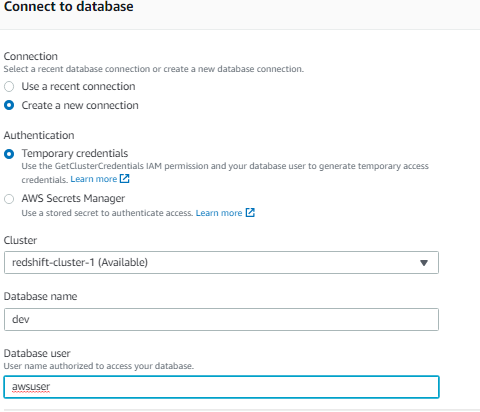This screenshot has height=412, width=480.
Task: Click Learn more about temporary credentials
Action: click(x=94, y=179)
